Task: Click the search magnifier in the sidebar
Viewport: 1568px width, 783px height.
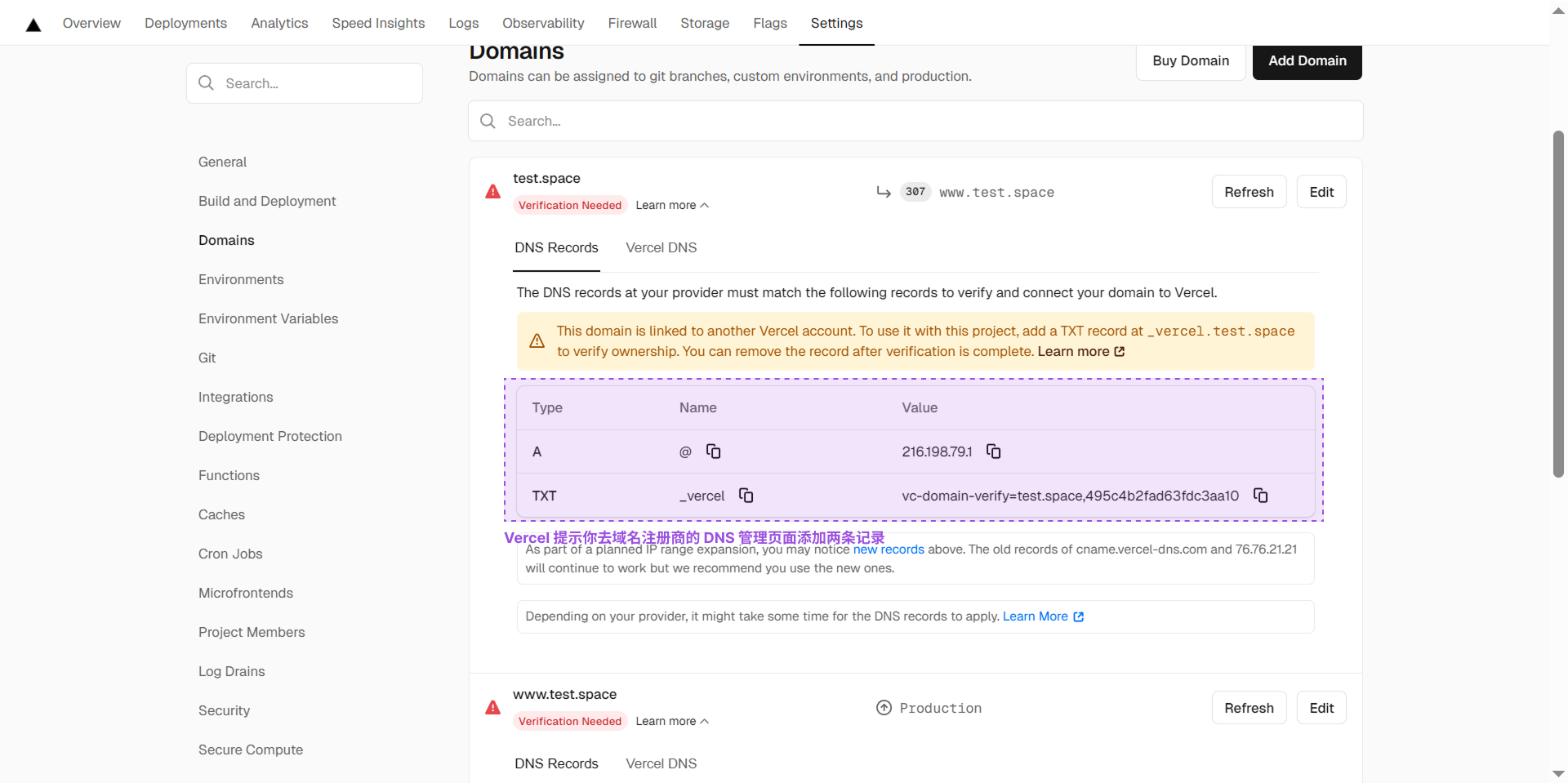Action: tap(206, 83)
